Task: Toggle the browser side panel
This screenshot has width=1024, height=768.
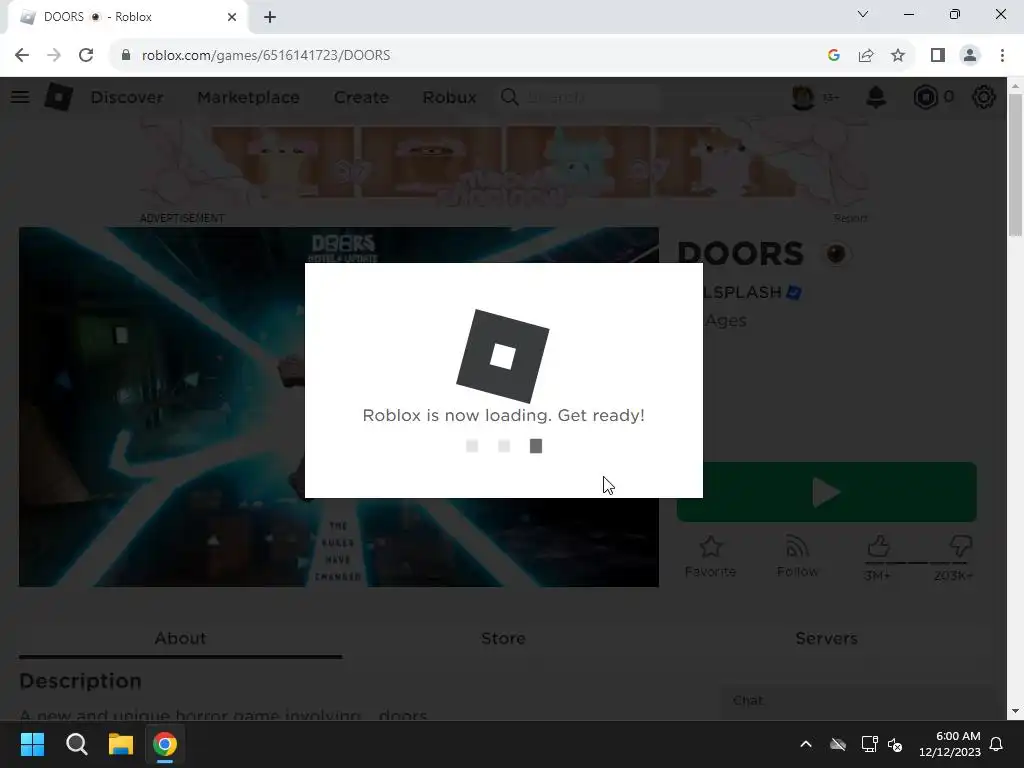Action: point(938,55)
